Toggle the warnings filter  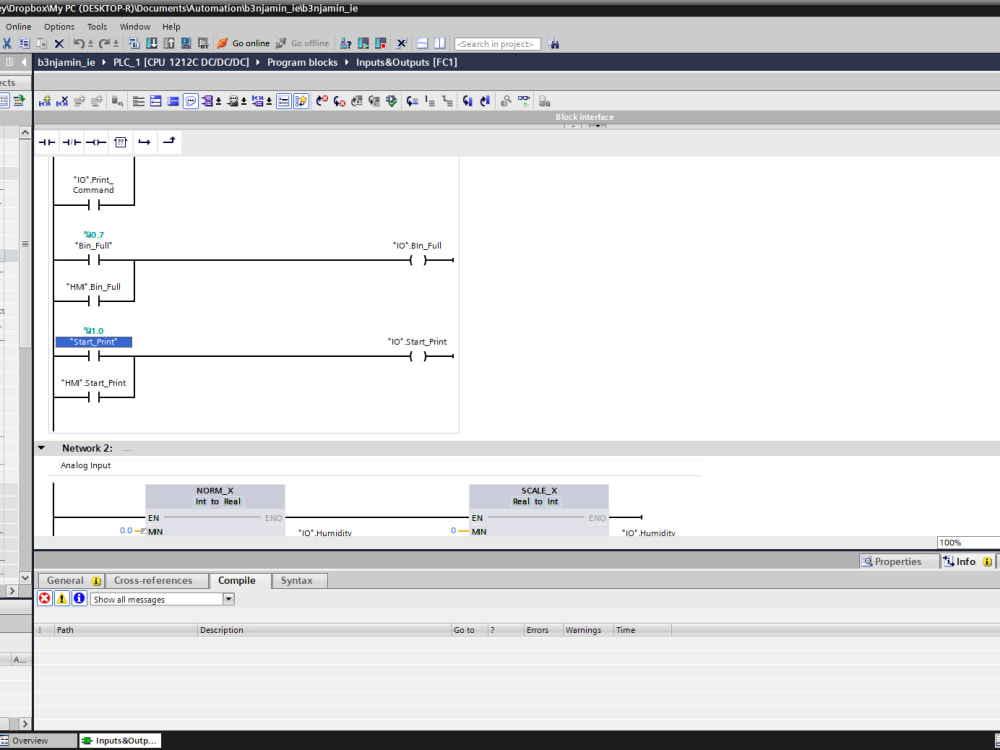(61, 598)
